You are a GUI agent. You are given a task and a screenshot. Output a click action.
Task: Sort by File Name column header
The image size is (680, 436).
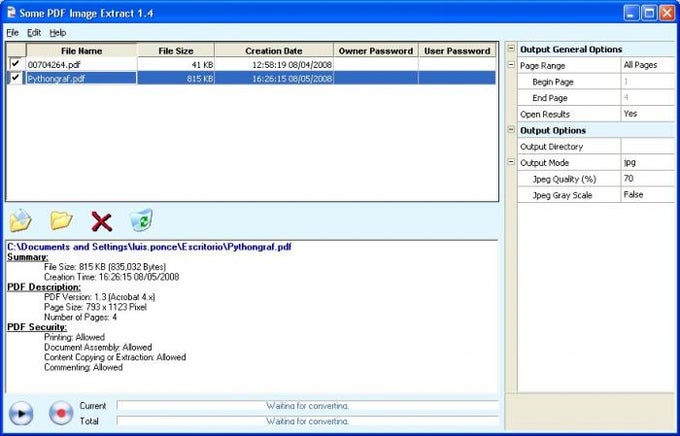81,50
